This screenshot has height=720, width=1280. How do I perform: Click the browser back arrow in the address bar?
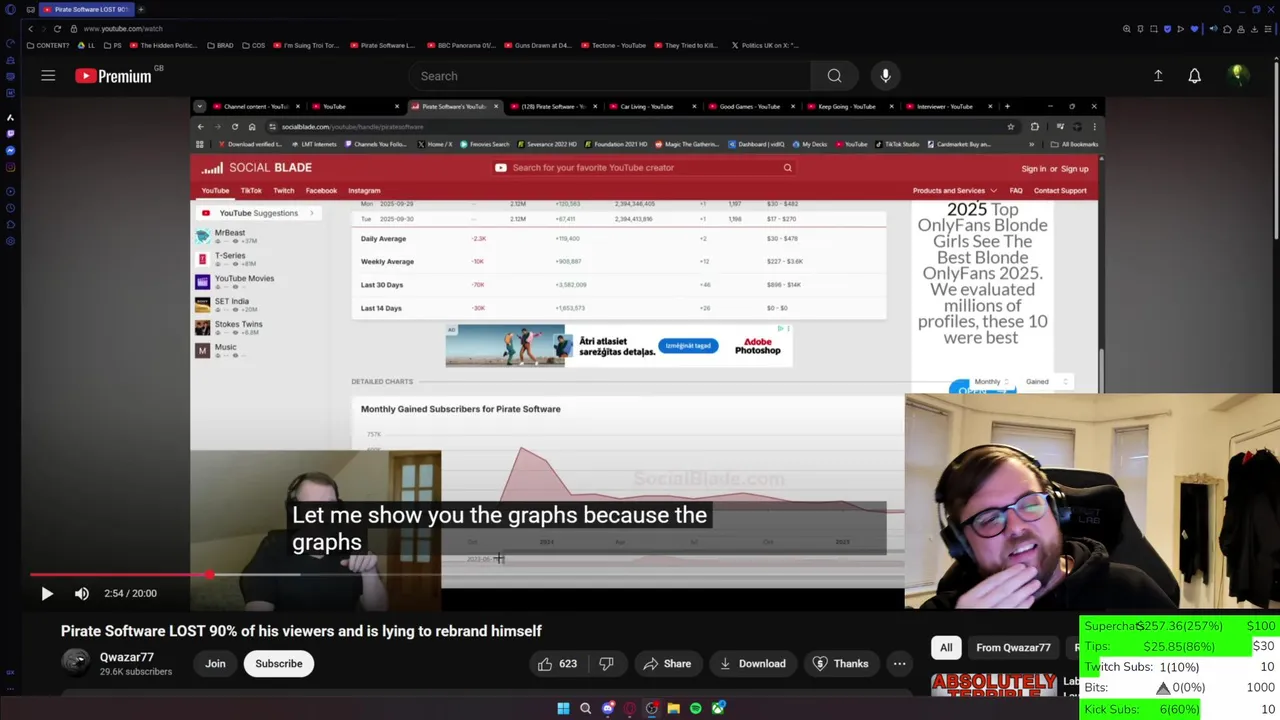click(x=30, y=29)
